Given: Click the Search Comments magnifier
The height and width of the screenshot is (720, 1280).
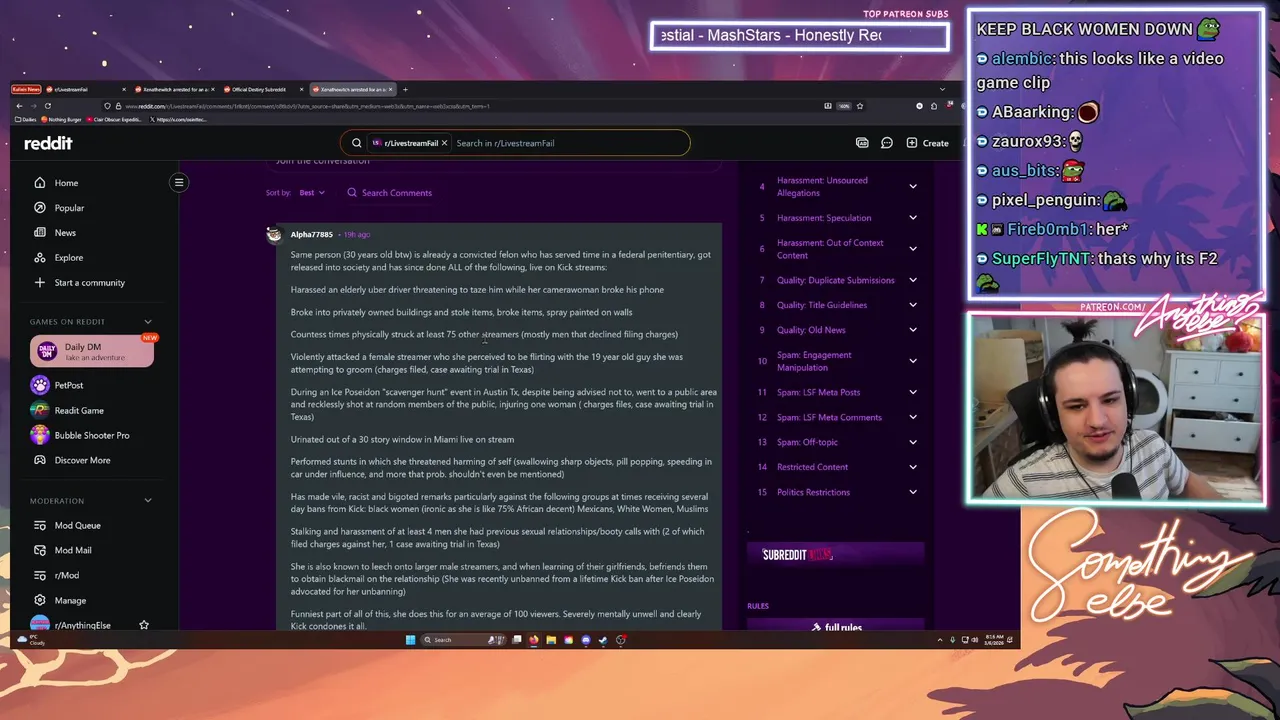Looking at the screenshot, I should coord(352,193).
